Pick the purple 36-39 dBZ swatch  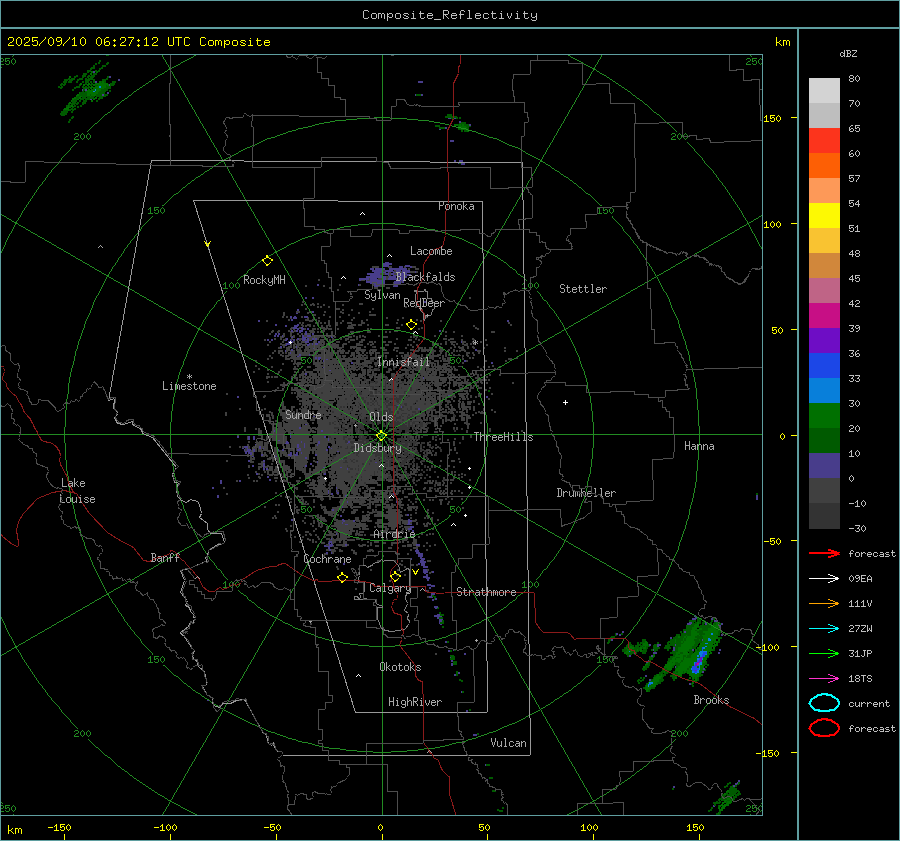pos(824,341)
